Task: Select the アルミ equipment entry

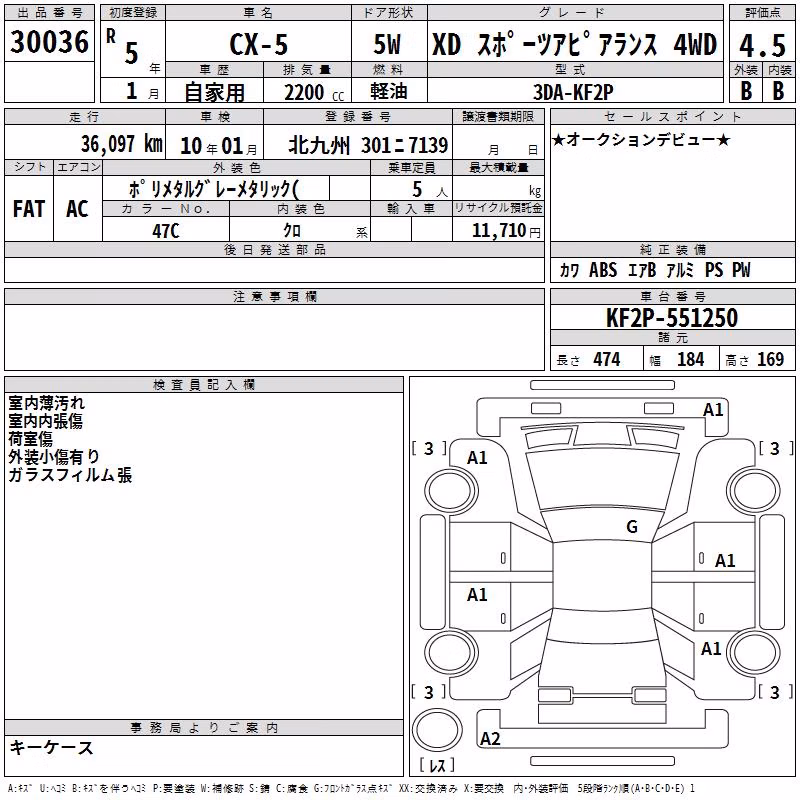Action: (x=680, y=270)
